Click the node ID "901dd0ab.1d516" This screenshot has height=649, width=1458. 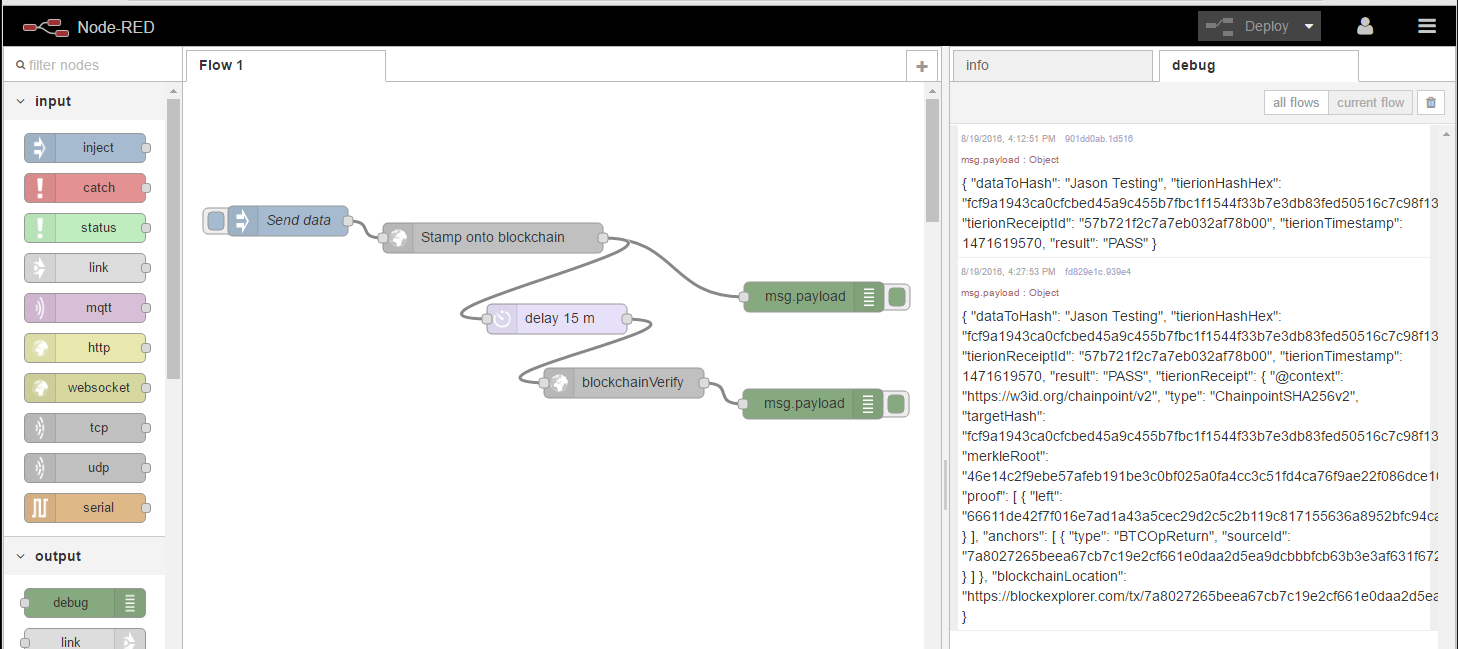click(x=1099, y=139)
